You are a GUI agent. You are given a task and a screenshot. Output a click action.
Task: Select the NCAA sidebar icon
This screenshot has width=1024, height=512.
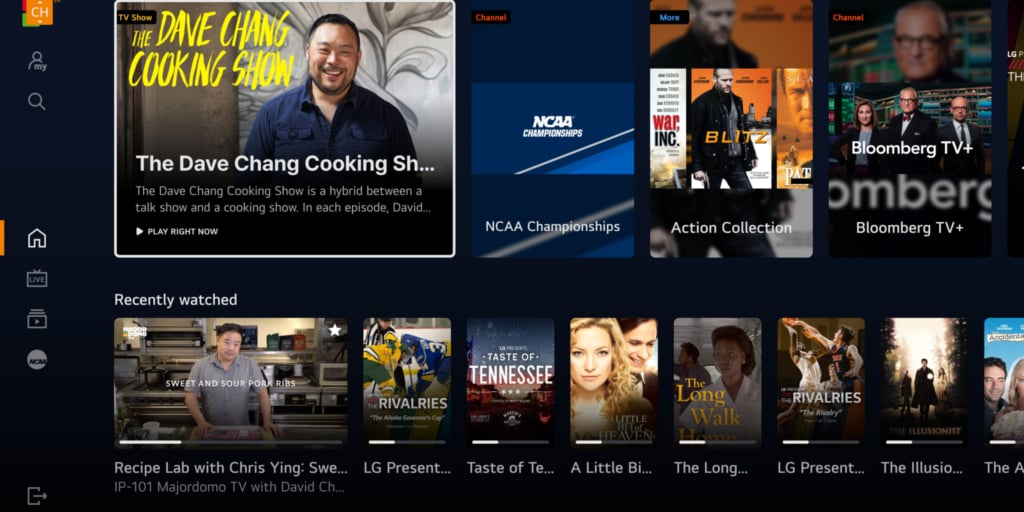tap(37, 360)
